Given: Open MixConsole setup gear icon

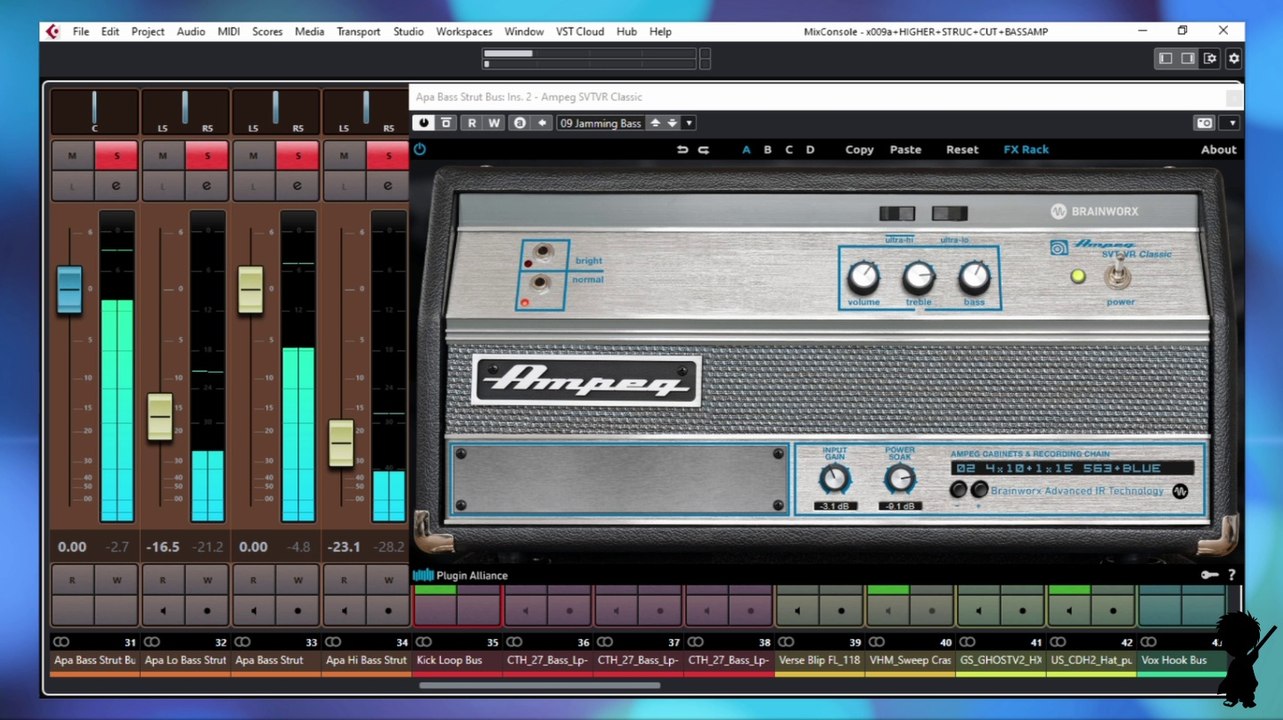Looking at the screenshot, I should click(1234, 59).
